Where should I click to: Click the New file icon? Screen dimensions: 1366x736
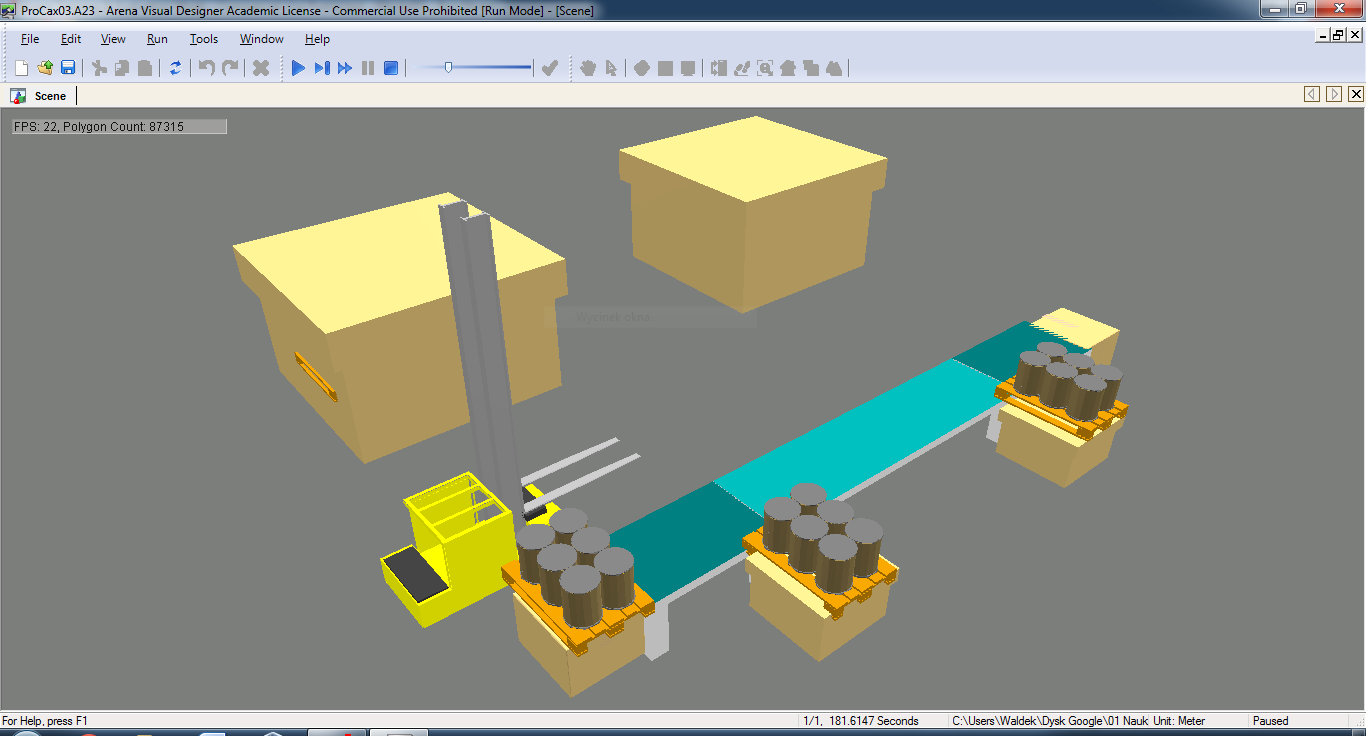tap(22, 68)
